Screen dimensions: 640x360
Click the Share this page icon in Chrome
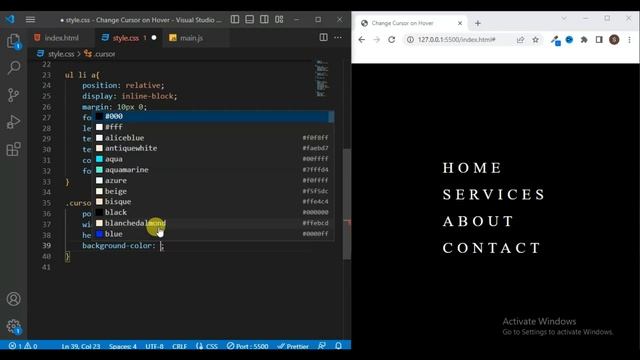pos(520,40)
